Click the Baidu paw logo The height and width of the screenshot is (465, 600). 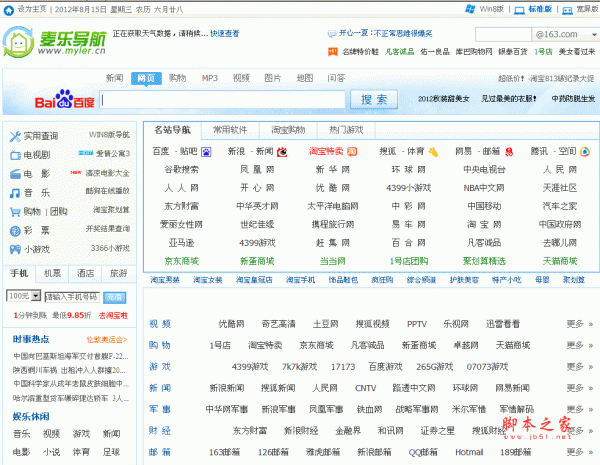coord(65,99)
